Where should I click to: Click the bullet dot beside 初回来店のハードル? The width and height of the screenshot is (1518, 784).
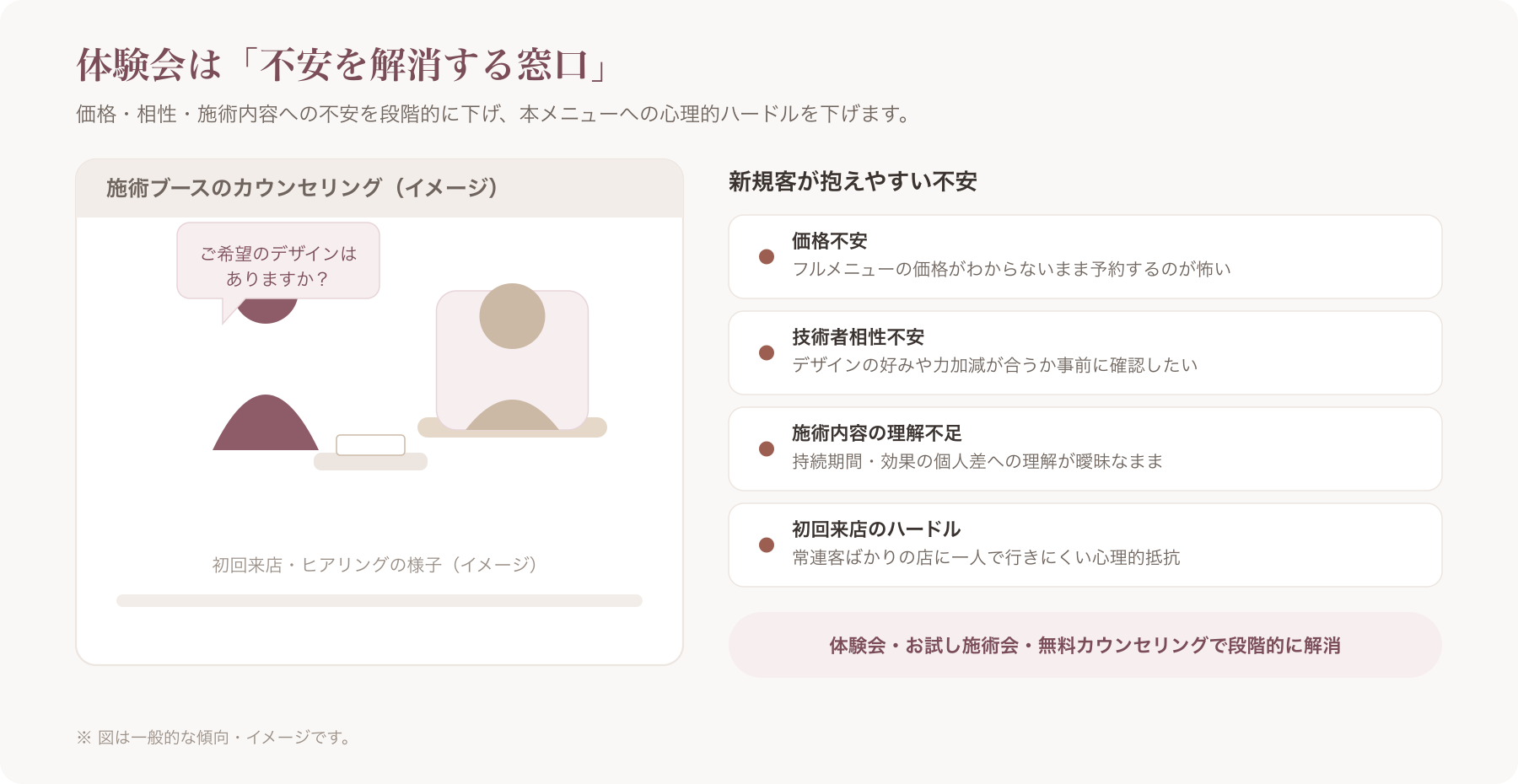click(x=767, y=545)
